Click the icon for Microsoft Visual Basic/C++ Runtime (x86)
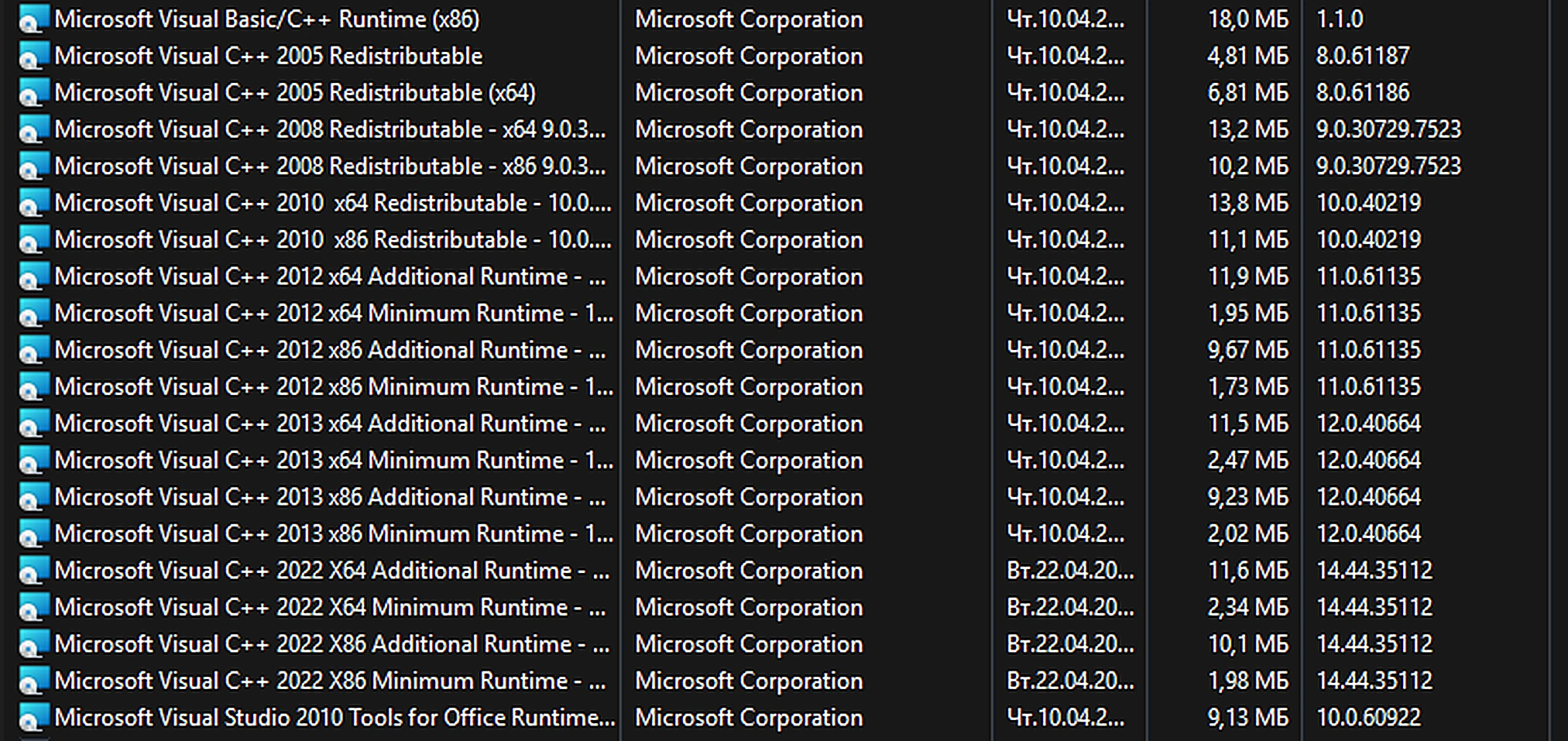 coord(33,19)
